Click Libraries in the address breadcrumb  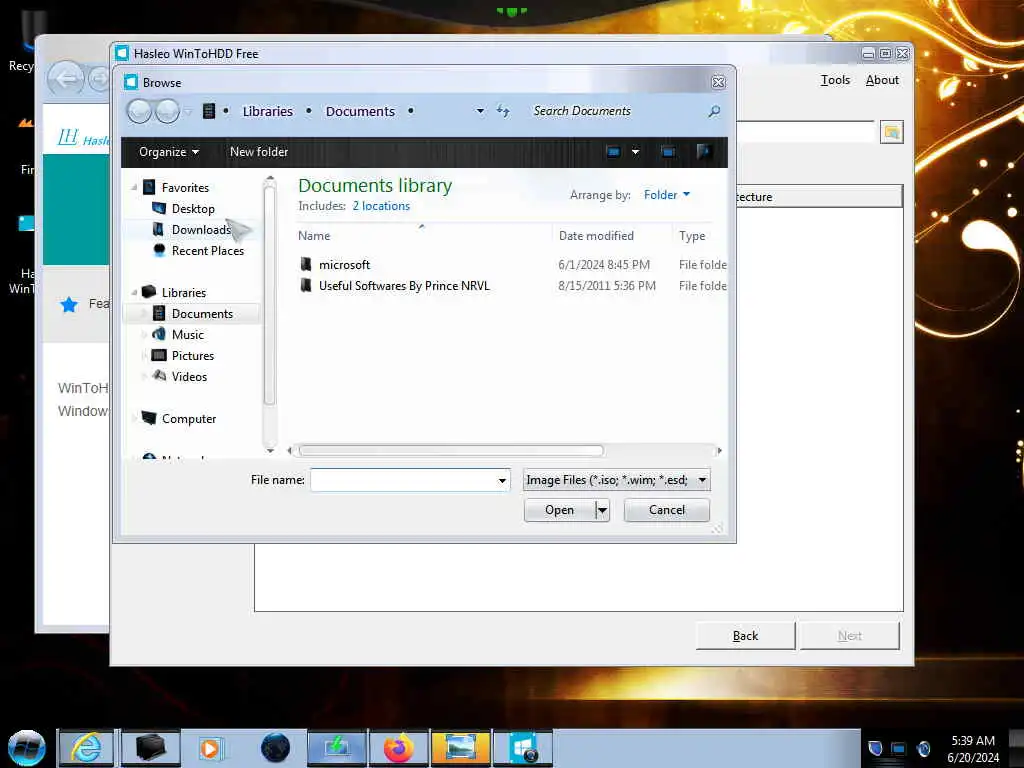tap(268, 112)
